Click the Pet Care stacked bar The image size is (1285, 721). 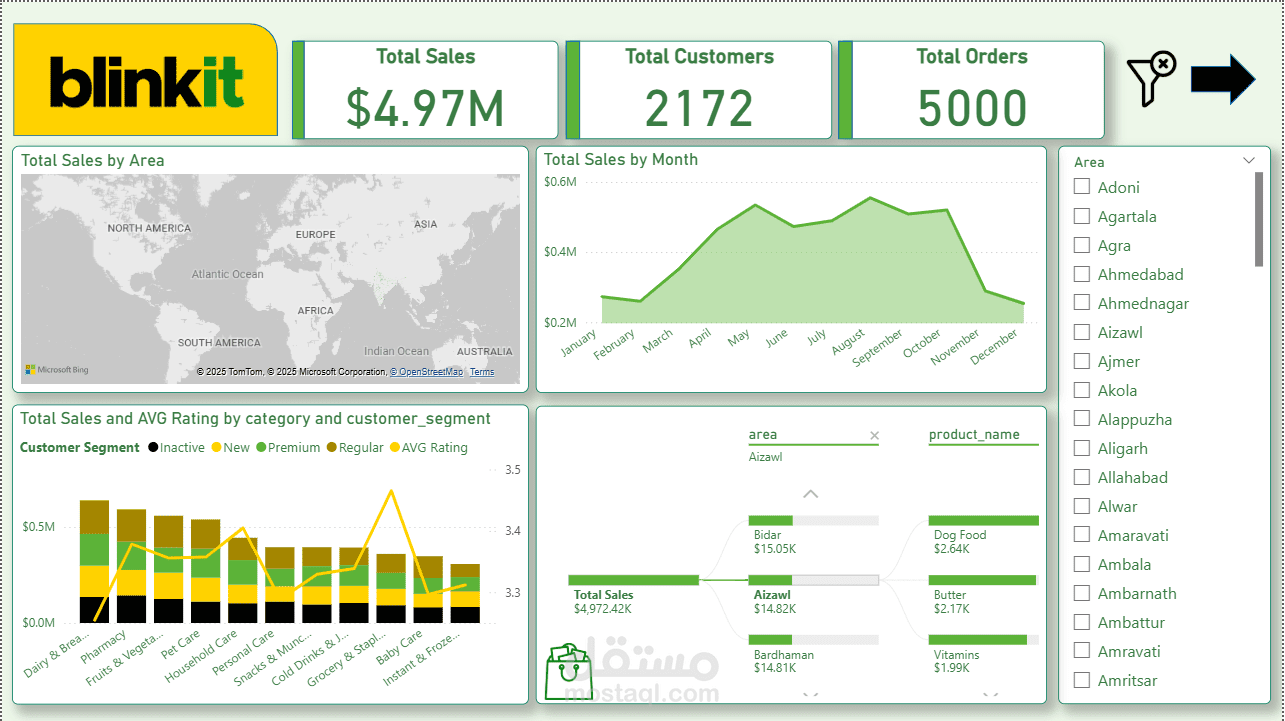click(205, 571)
